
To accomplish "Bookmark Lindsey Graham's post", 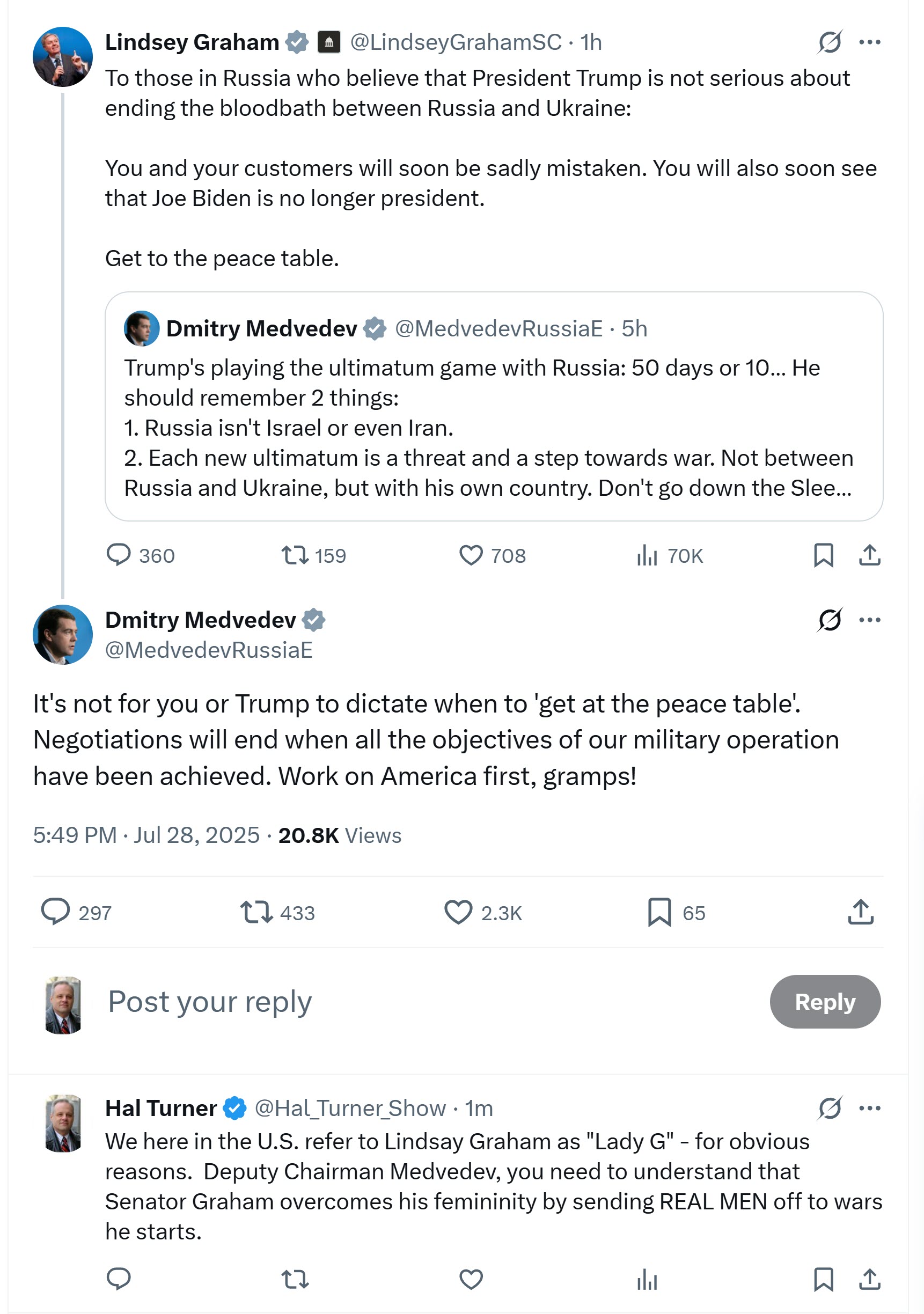I will click(823, 556).
